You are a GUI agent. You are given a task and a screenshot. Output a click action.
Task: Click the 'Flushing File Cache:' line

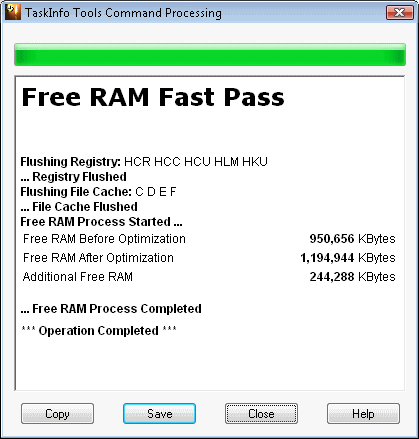pos(98,192)
